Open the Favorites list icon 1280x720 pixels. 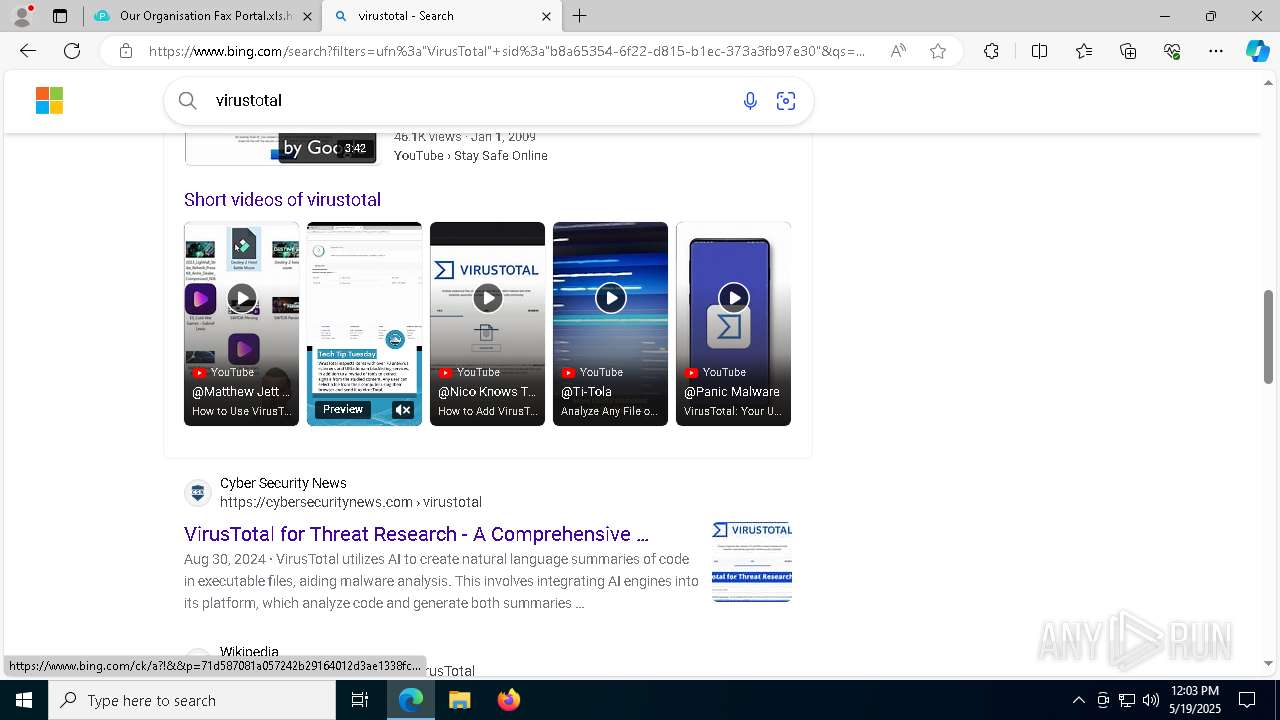[x=1084, y=51]
